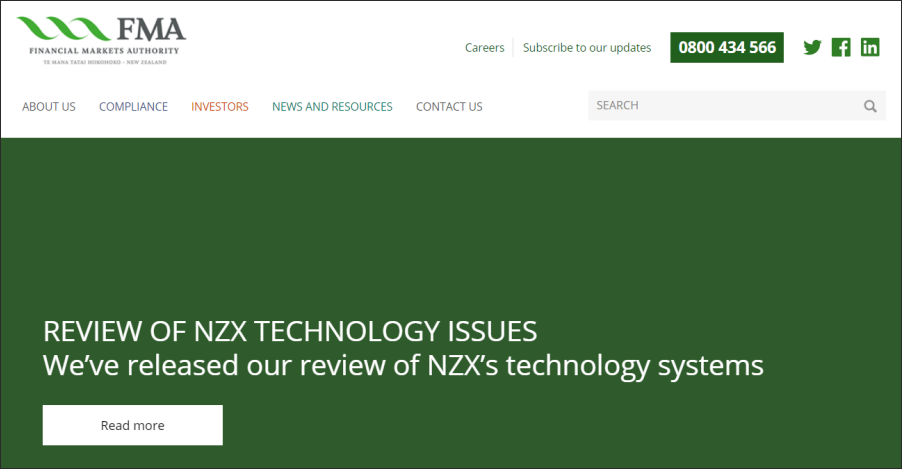Open the About Us menu

coord(49,106)
